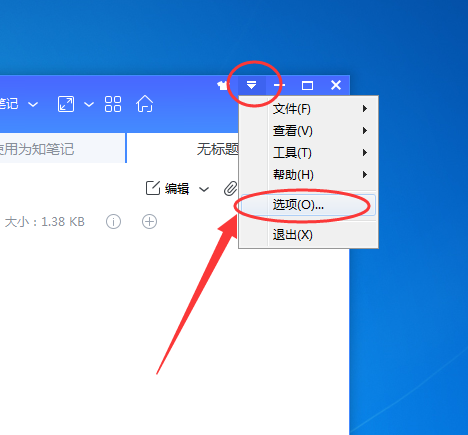468x435 pixels.
Task: Show note info via circled i icon
Action: [113, 222]
